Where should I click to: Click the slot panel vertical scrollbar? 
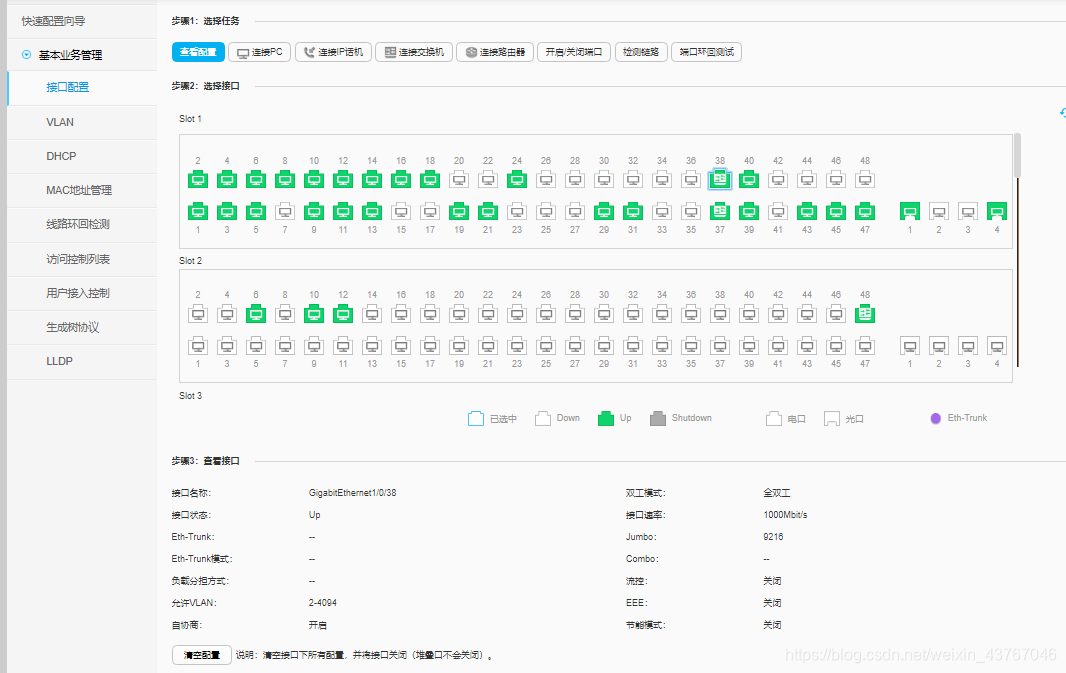(x=1017, y=156)
